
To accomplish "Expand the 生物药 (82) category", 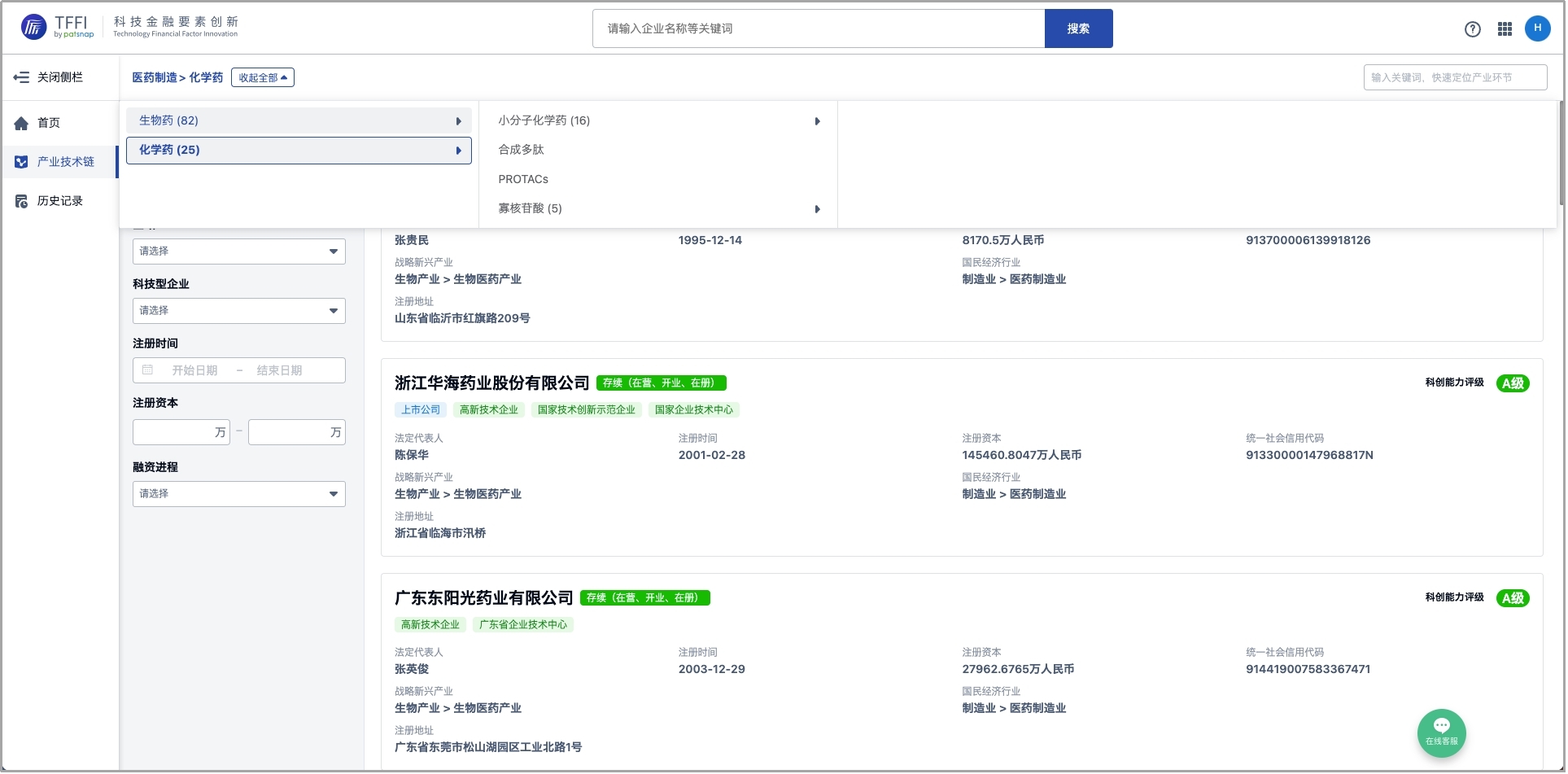I will 299,120.
